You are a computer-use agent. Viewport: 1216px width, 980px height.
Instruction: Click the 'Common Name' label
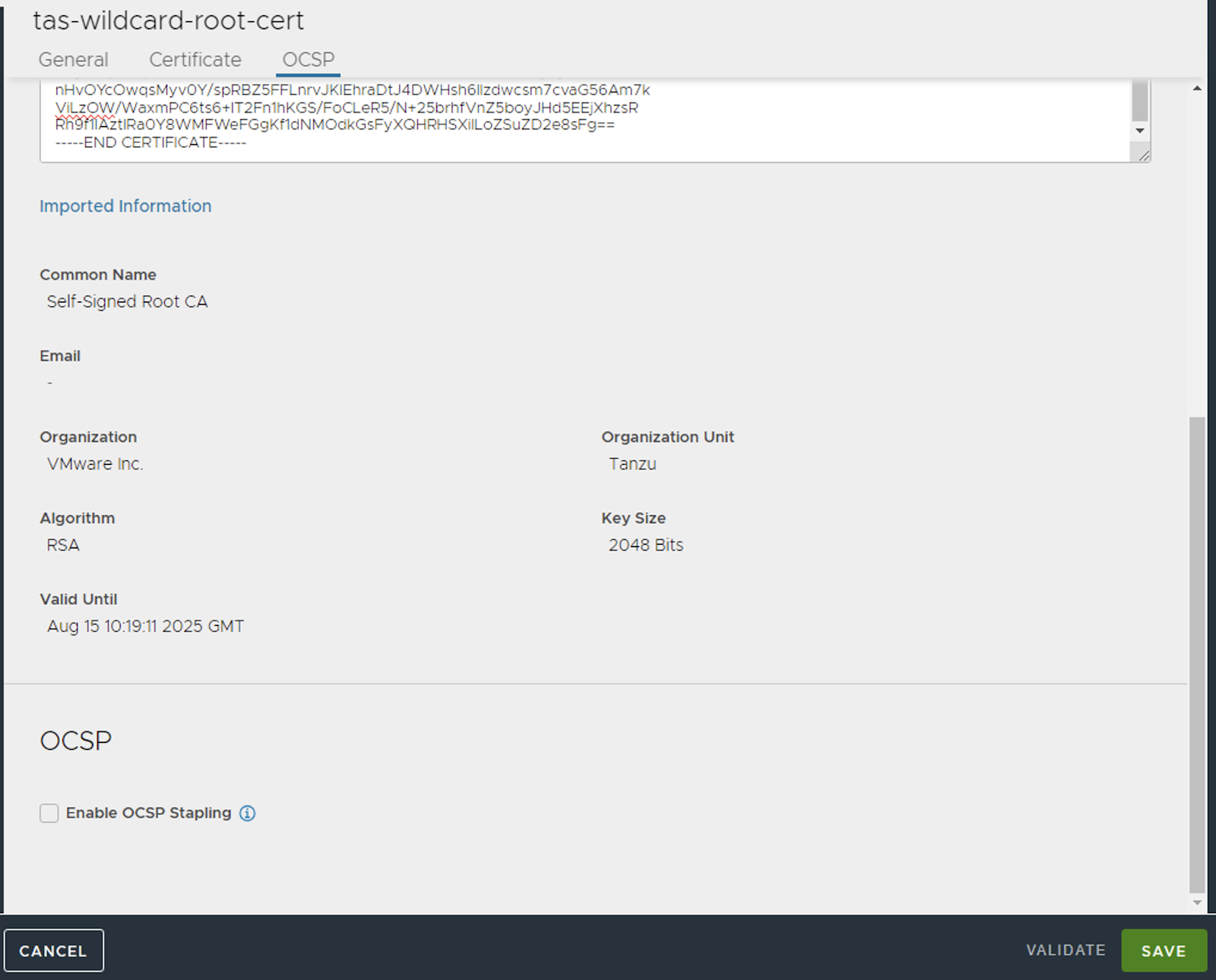(x=98, y=275)
